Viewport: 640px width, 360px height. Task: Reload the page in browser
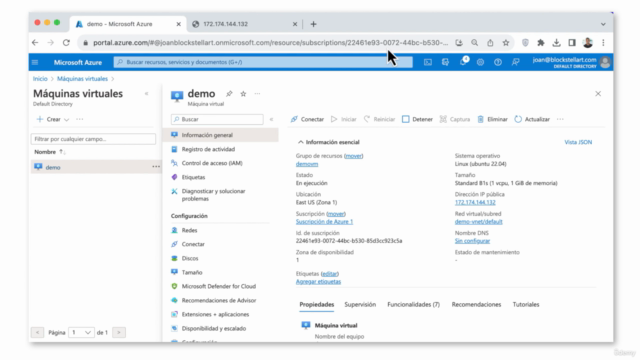pyautogui.click(x=66, y=42)
